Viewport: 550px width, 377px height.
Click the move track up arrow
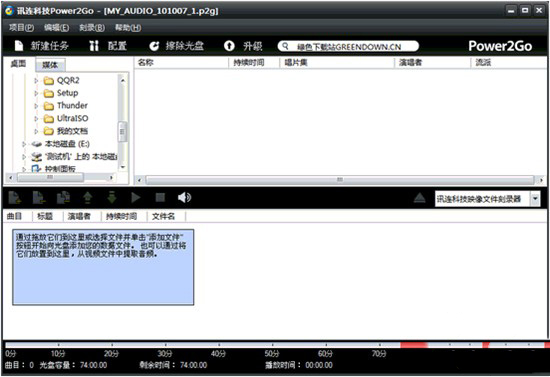coord(87,198)
